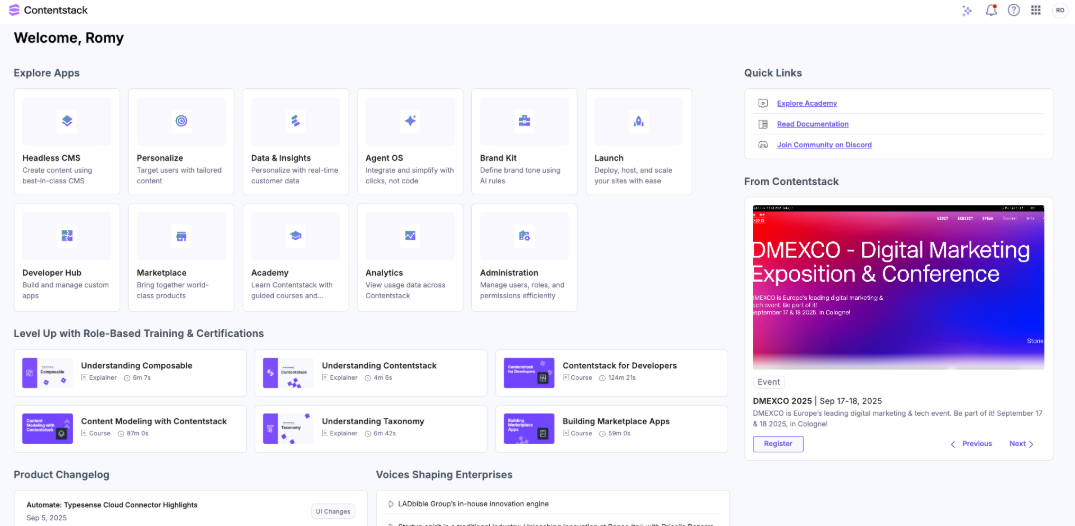This screenshot has width=1075, height=526.
Task: Go to Next item in From Contentstack
Action: (x=1022, y=444)
